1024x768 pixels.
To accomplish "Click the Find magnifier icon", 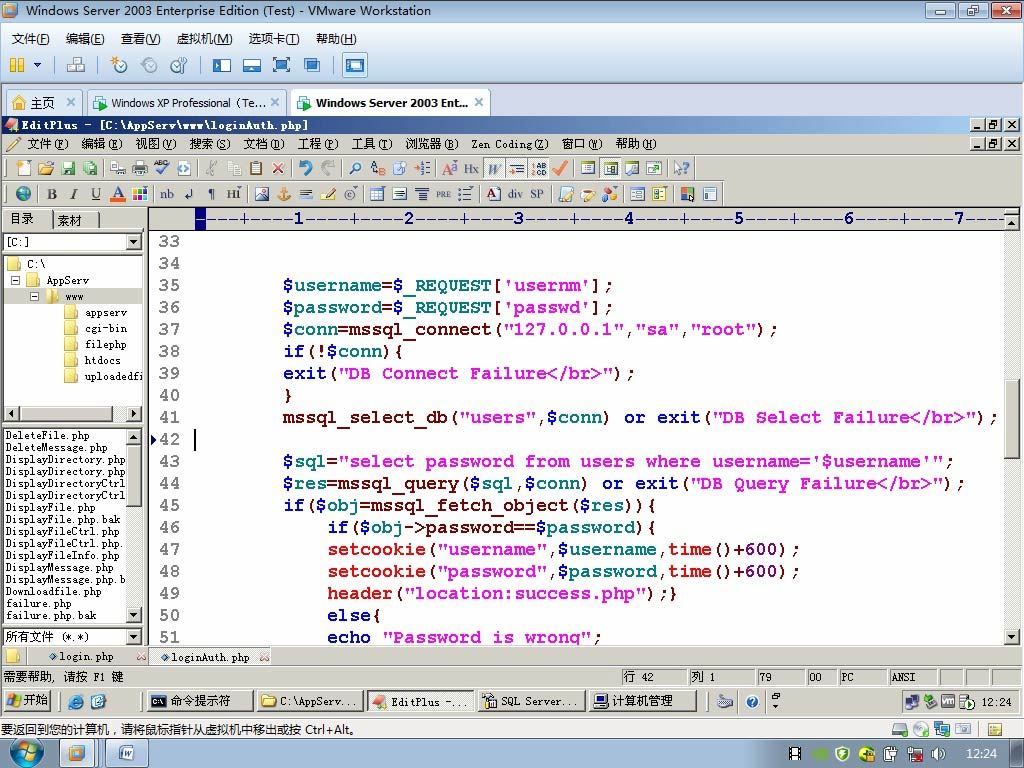I will pyautogui.click(x=355, y=168).
